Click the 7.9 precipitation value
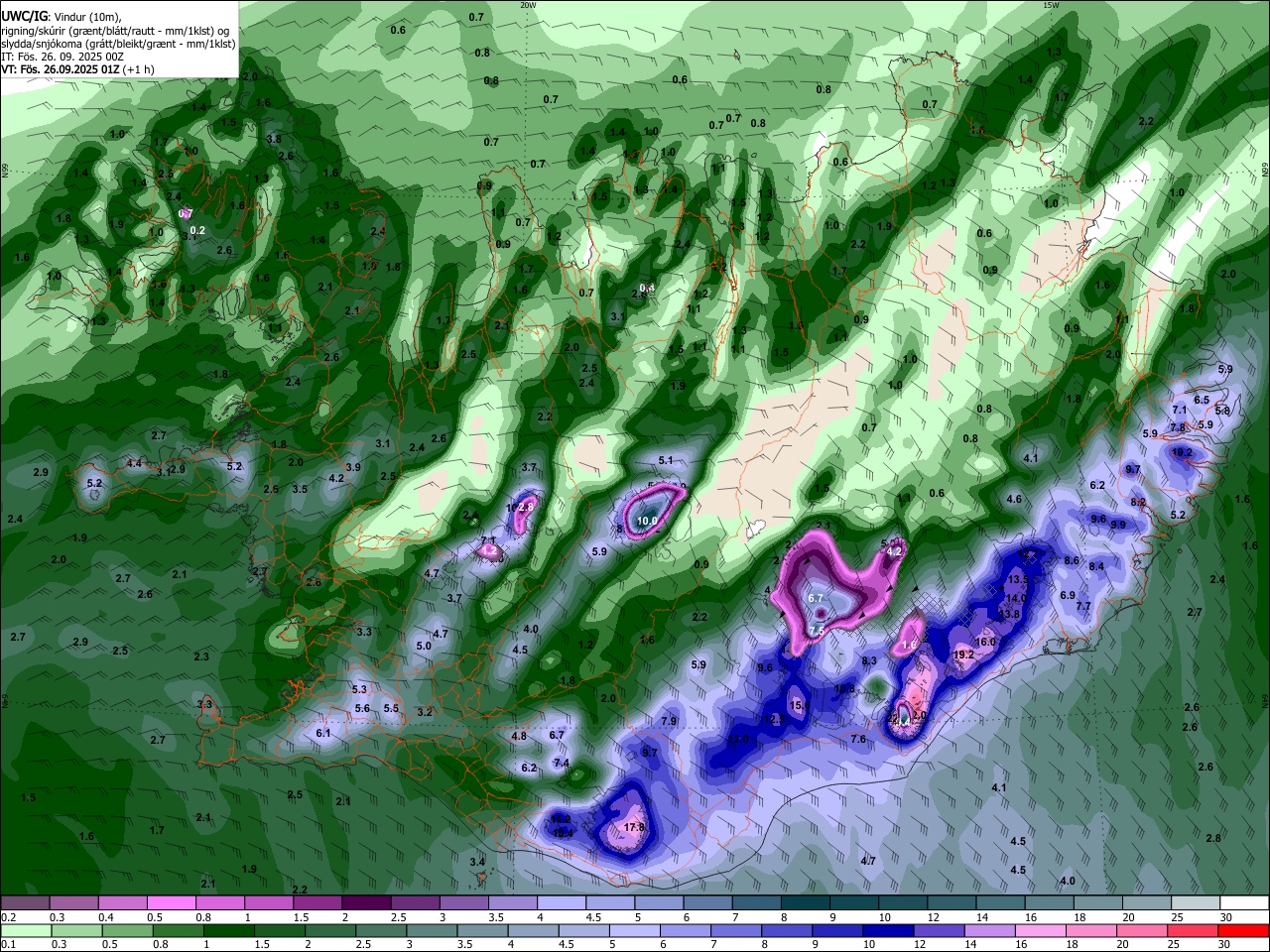1270x952 pixels. (x=669, y=721)
